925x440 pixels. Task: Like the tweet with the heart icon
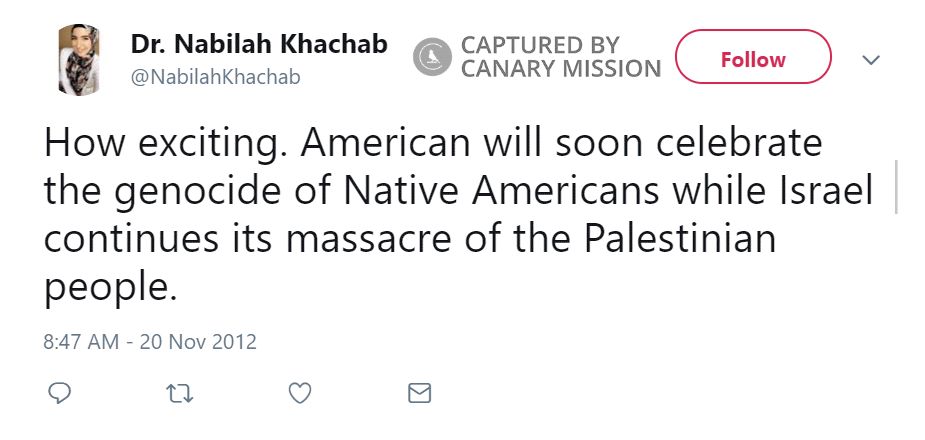[x=299, y=393]
